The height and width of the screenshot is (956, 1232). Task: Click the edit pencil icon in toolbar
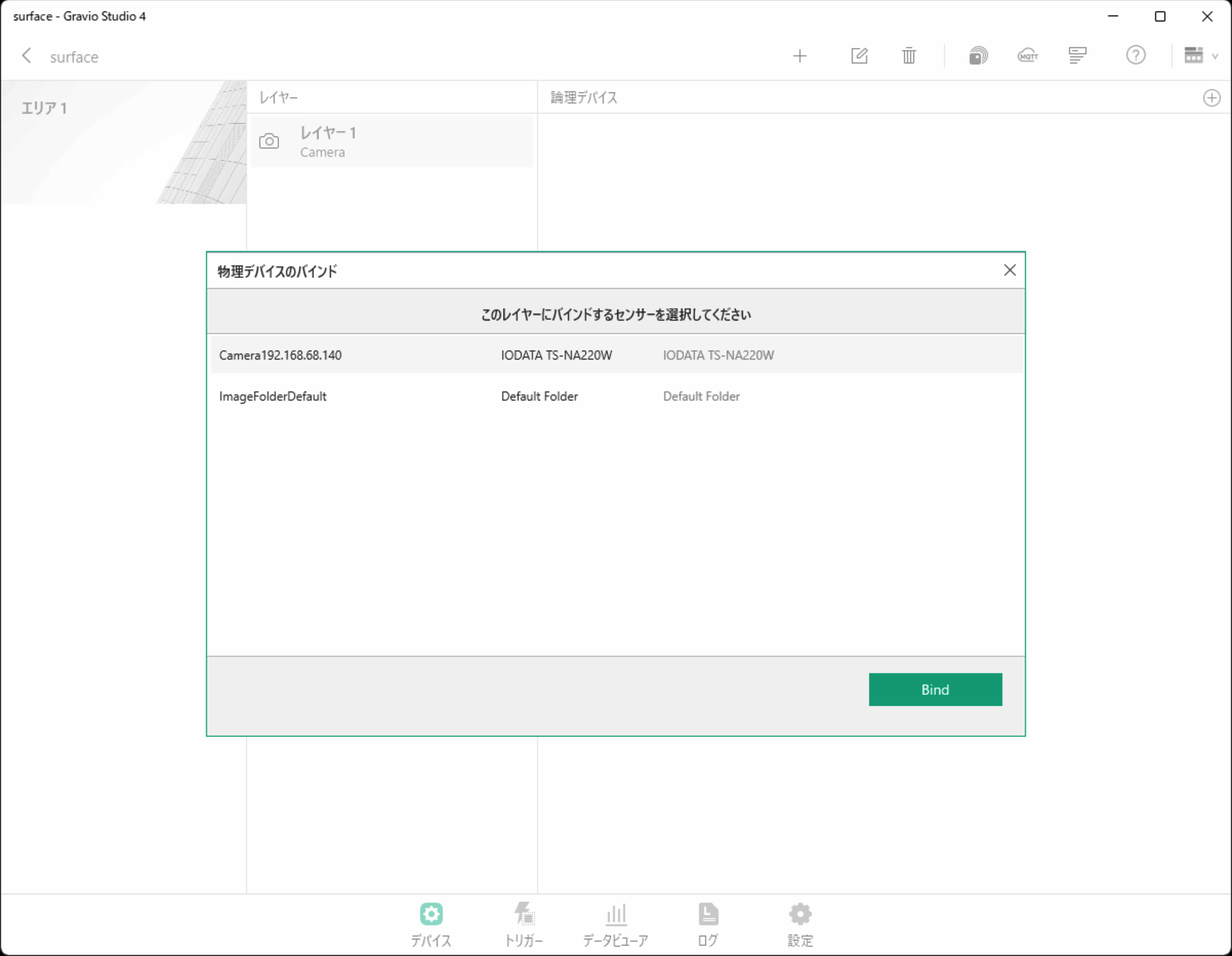[x=858, y=56]
